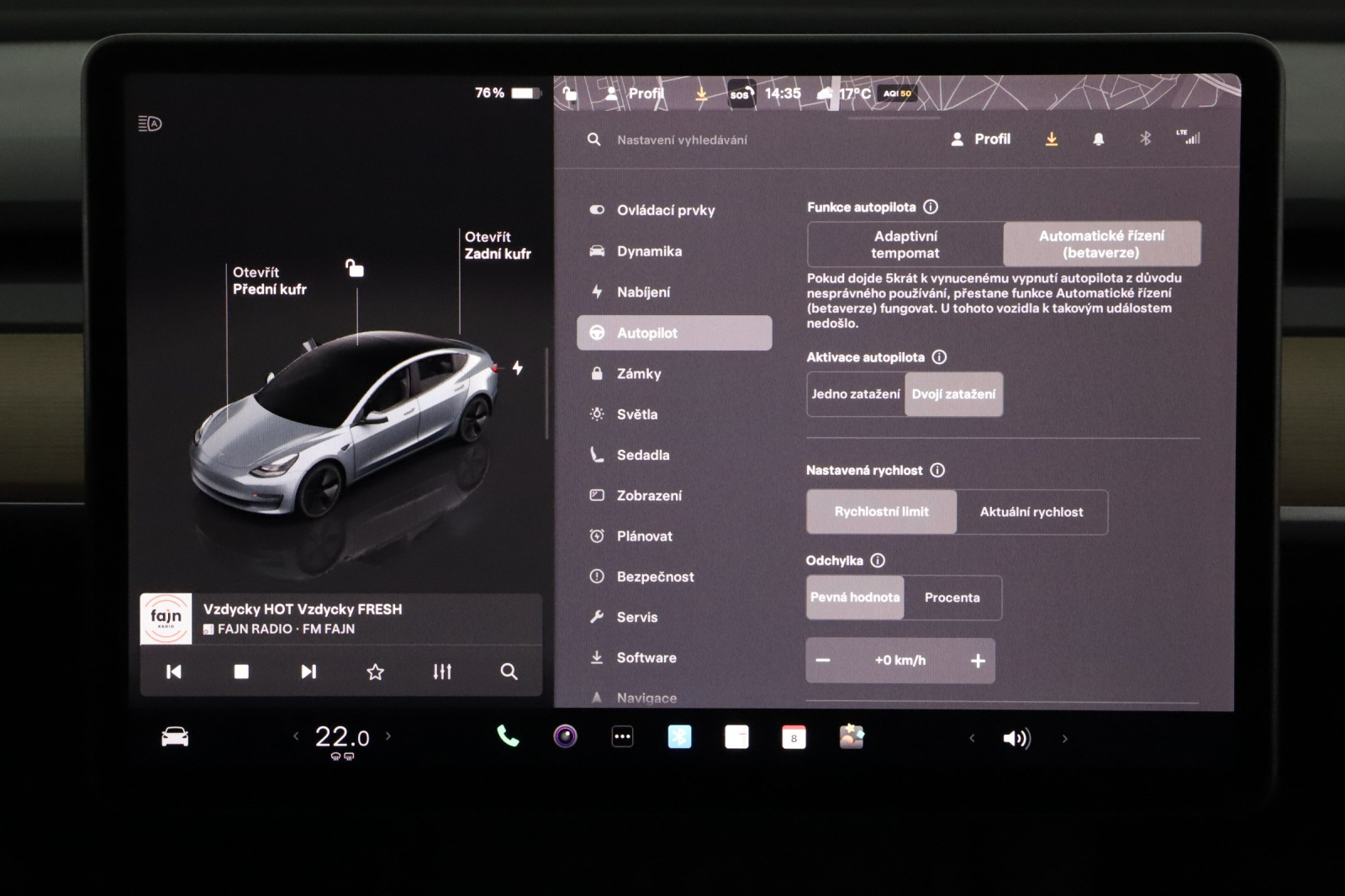The height and width of the screenshot is (896, 1345).
Task: Tap the car unlock padlock icon
Action: point(355,268)
